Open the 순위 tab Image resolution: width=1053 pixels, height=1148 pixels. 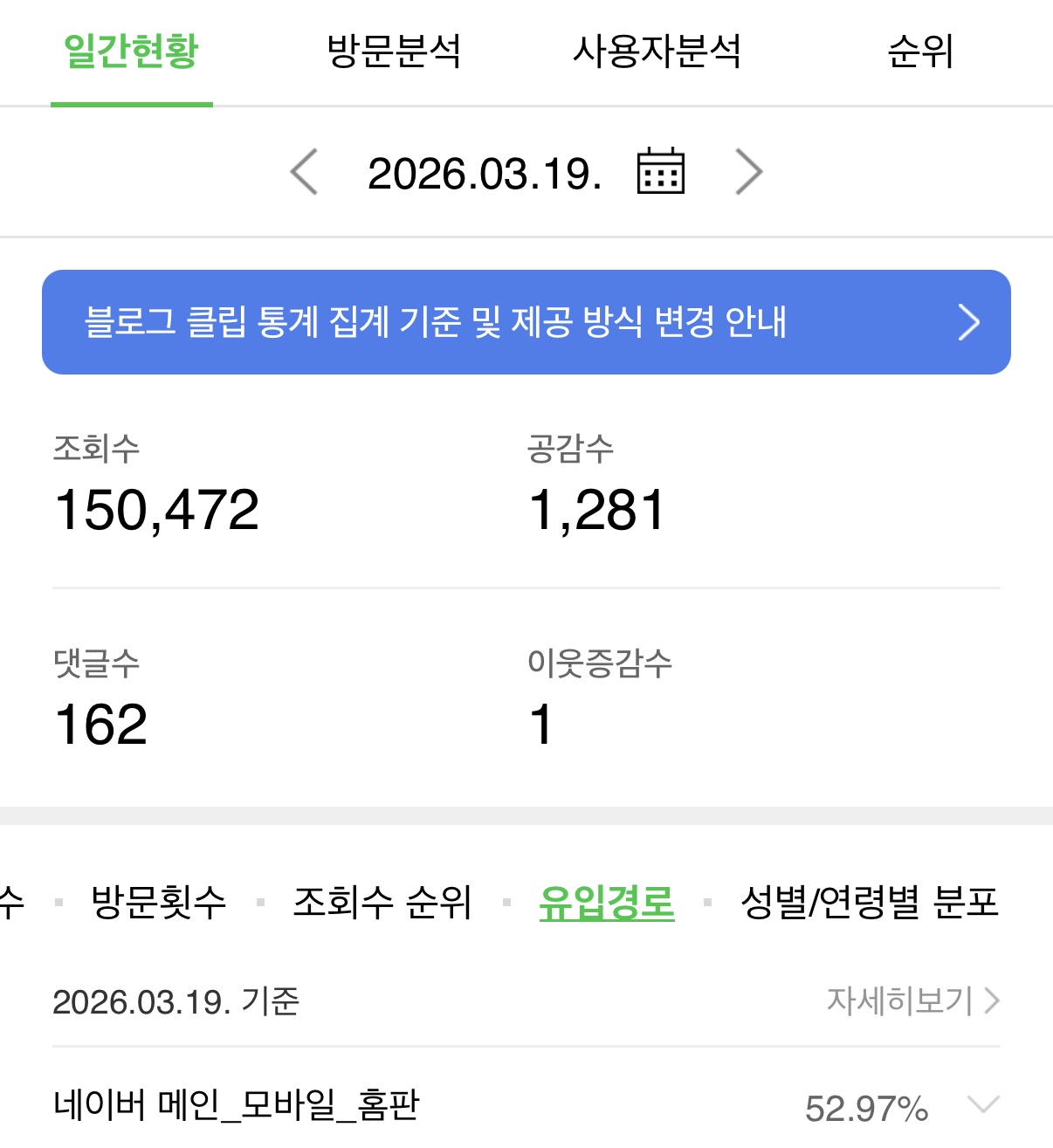click(x=920, y=51)
